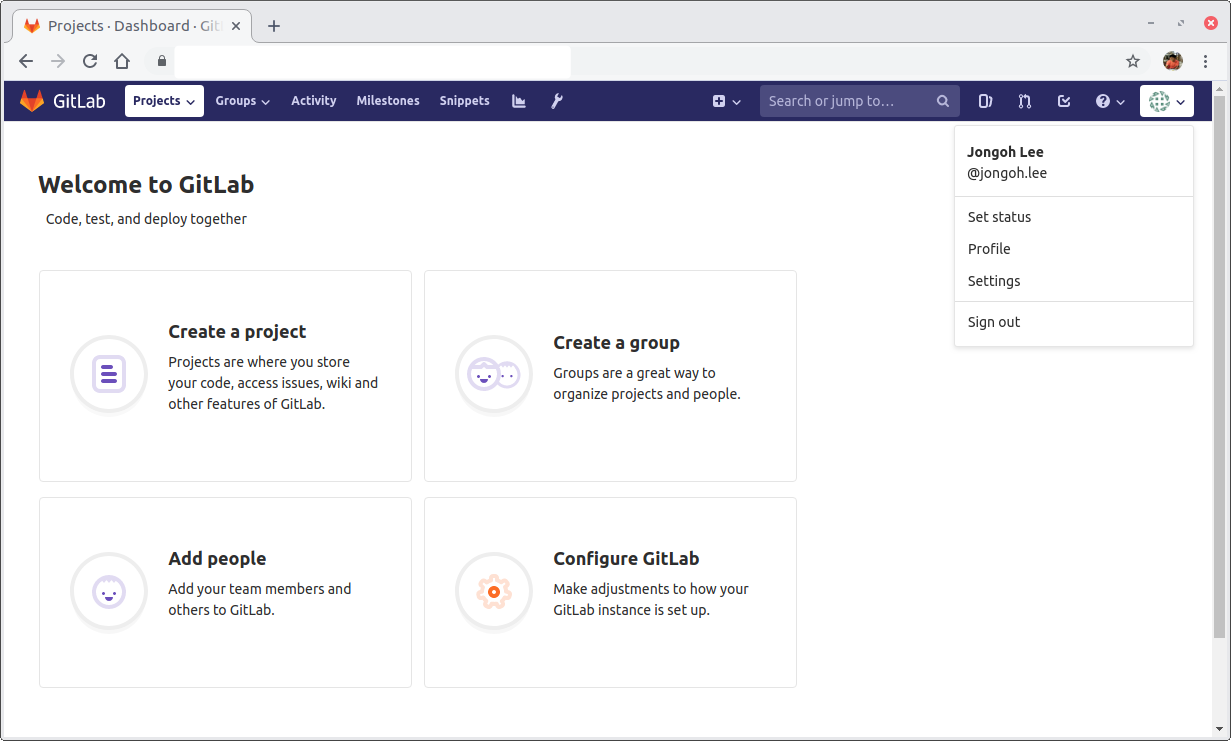Click the browser forward arrow
Screen dimensions: 1231x741
click(58, 61)
